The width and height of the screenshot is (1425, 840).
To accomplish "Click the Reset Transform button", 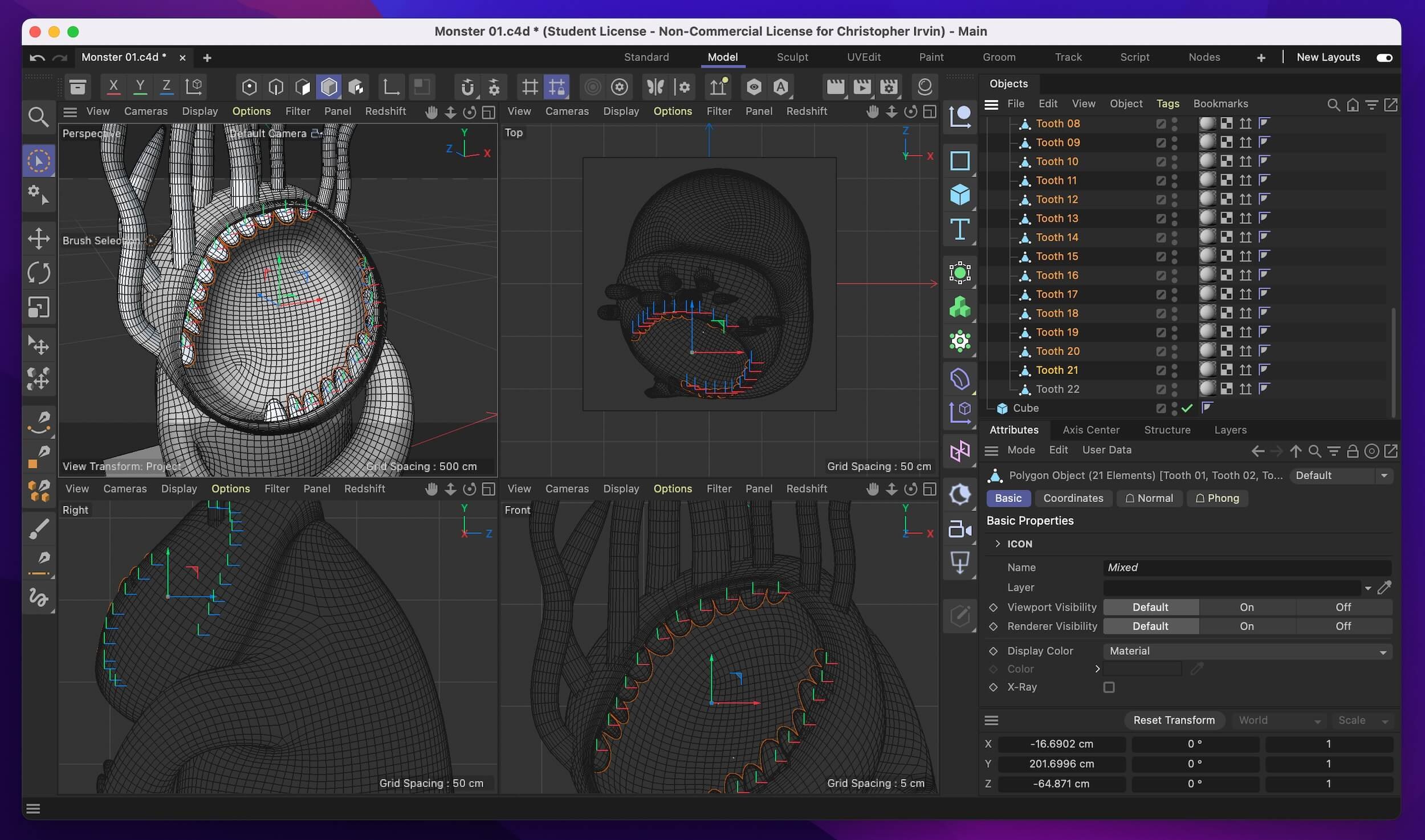I will click(x=1174, y=720).
